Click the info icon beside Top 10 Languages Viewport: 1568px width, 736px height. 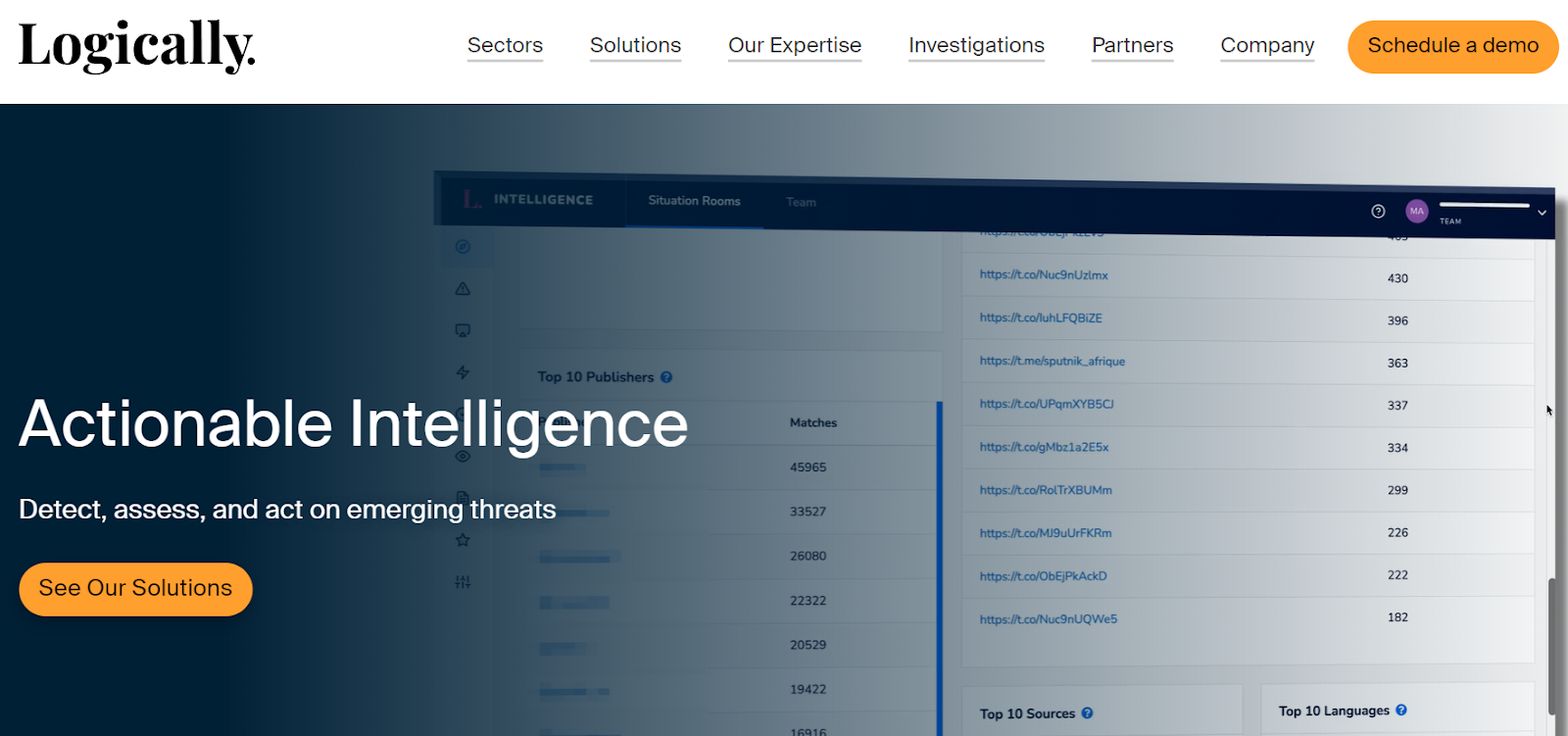click(x=1401, y=711)
